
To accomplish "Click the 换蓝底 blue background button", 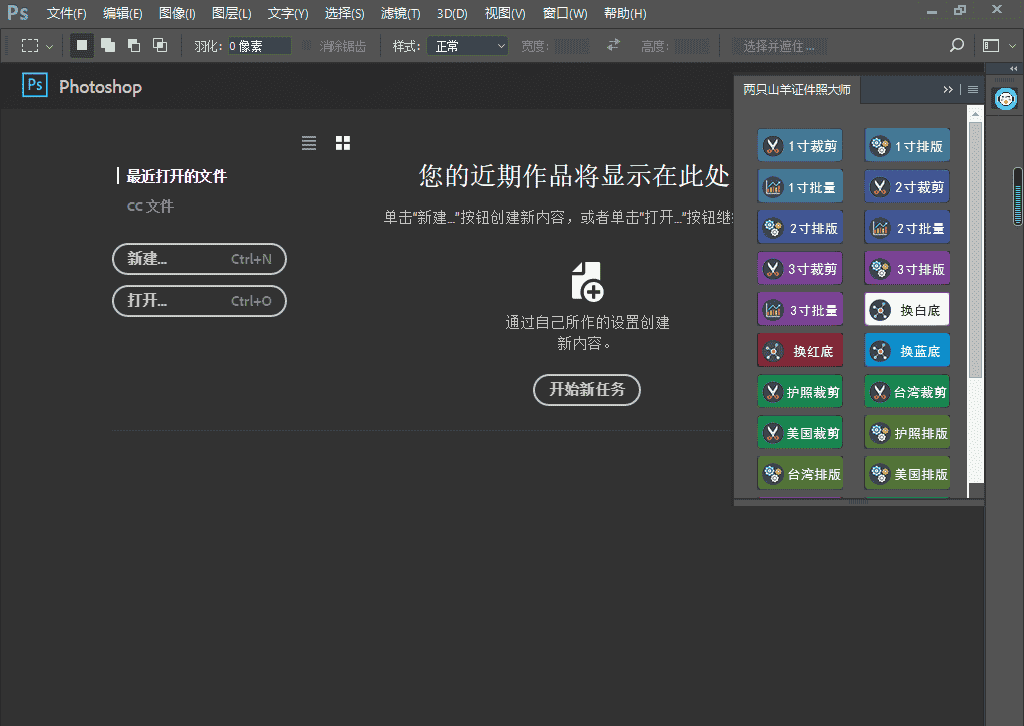I will tap(907, 351).
